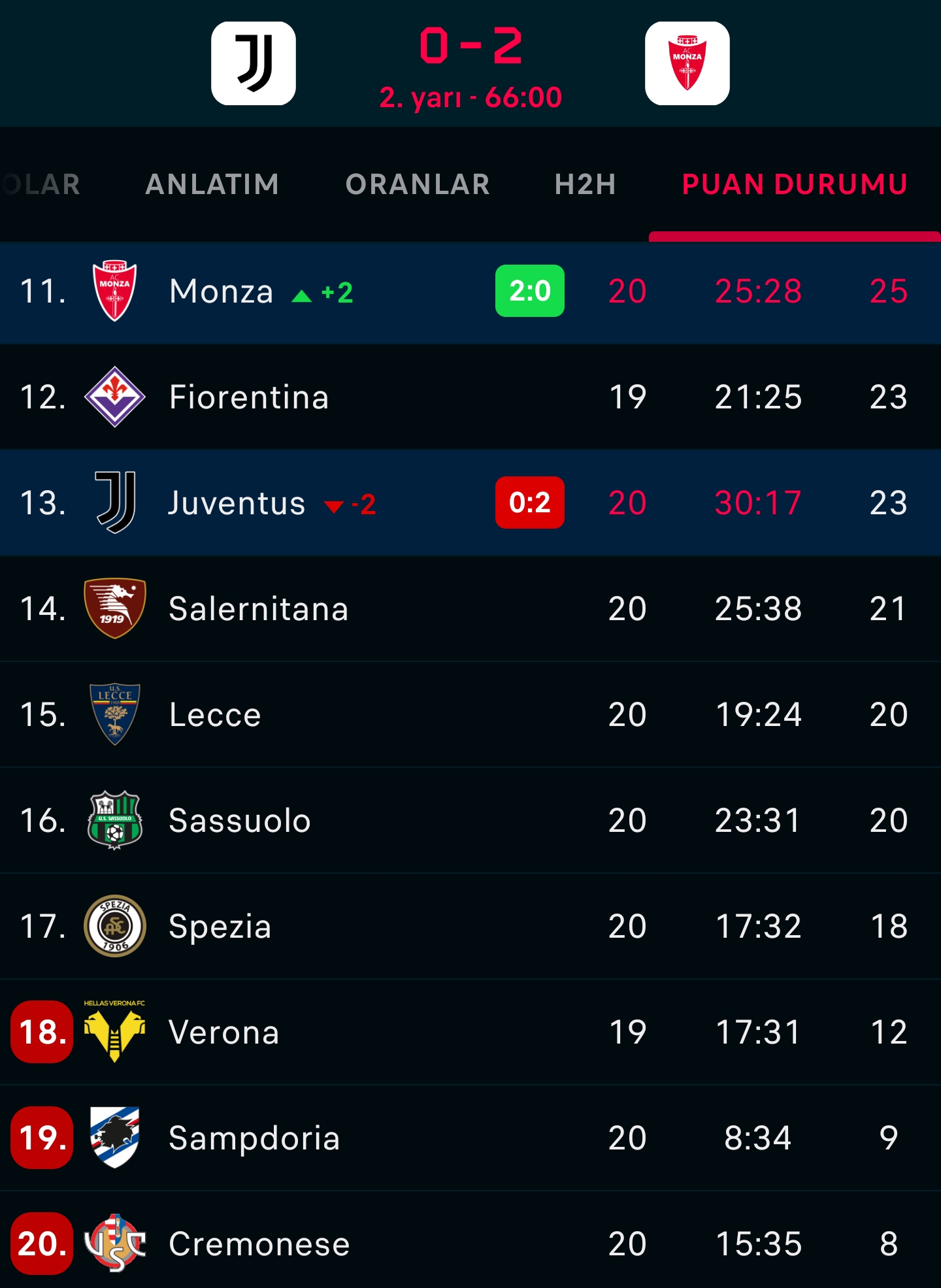Tap the Lecce club crest
941x1288 pixels.
(x=115, y=714)
